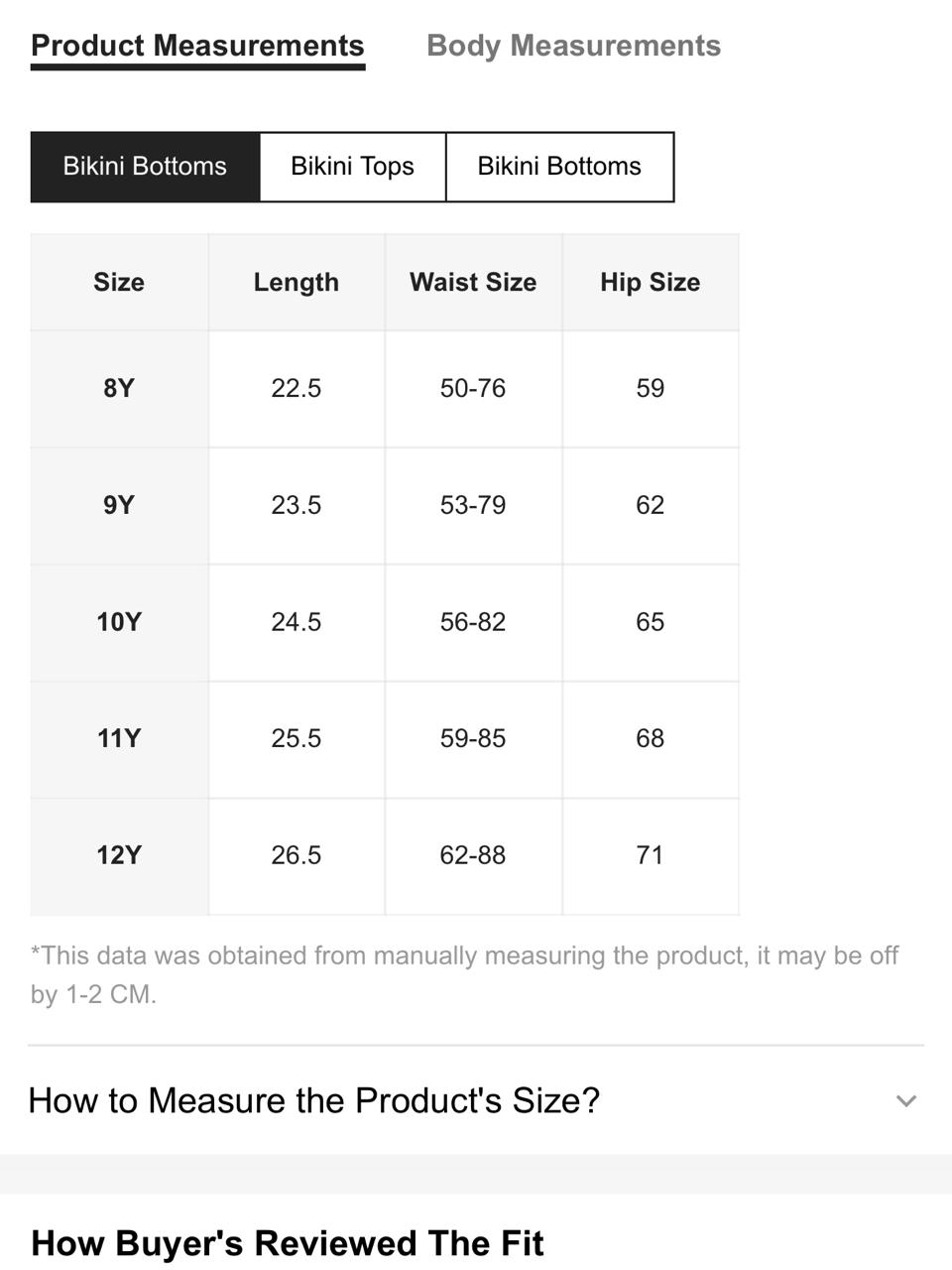
Task: Select the 11Y size row label
Action: [x=119, y=738]
